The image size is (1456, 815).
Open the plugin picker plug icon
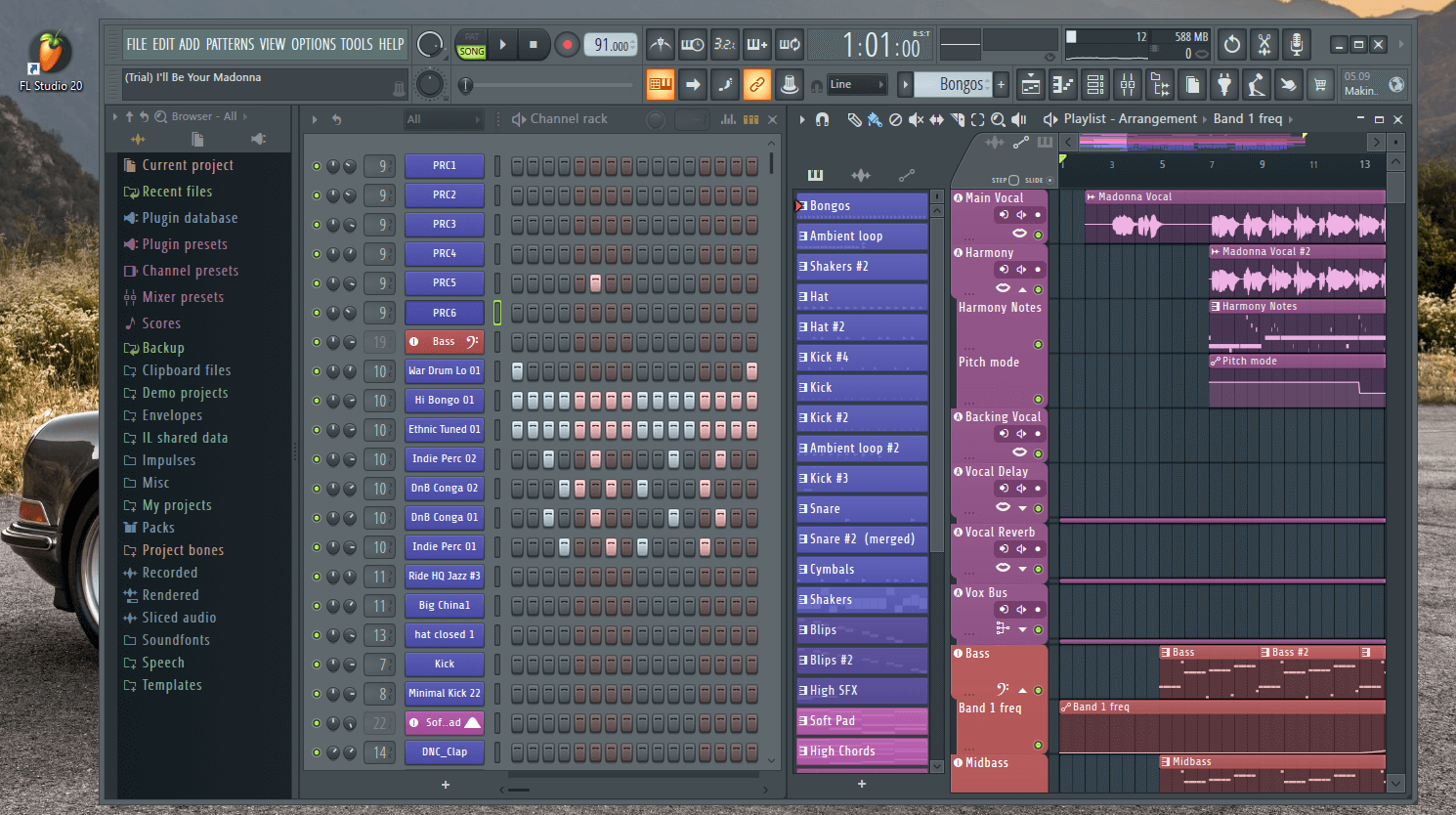click(1224, 85)
